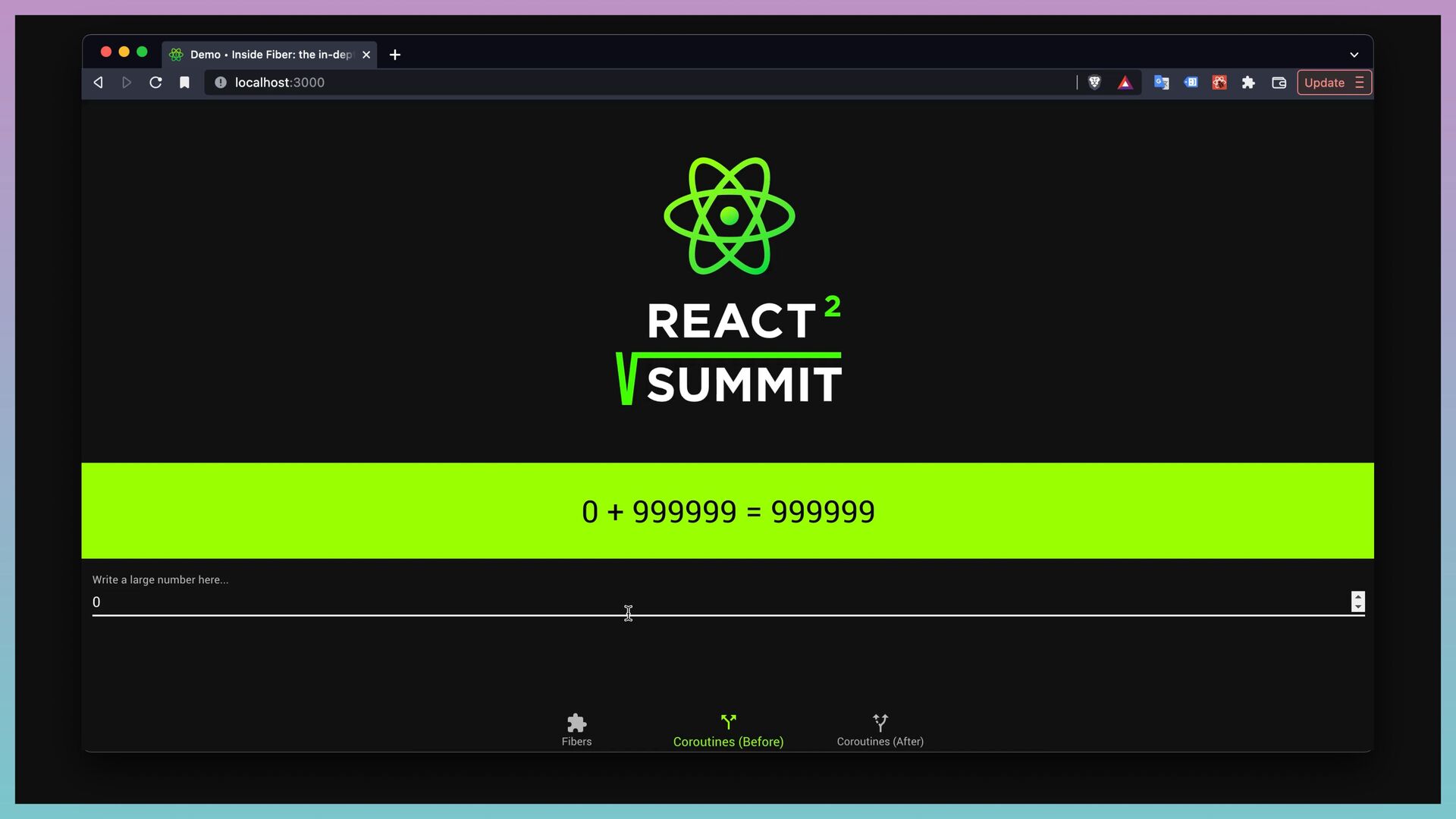Reload the localhost page
The width and height of the screenshot is (1456, 819).
click(155, 83)
